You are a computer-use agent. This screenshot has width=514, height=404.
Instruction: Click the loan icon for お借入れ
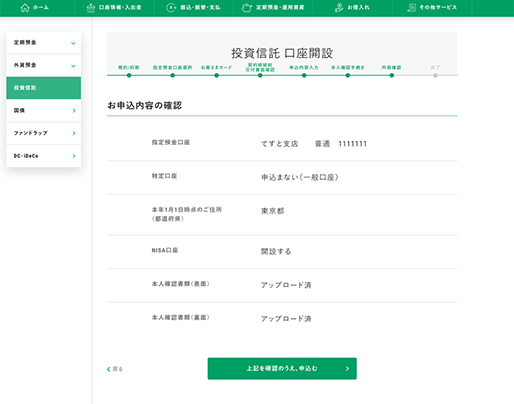click(339, 8)
